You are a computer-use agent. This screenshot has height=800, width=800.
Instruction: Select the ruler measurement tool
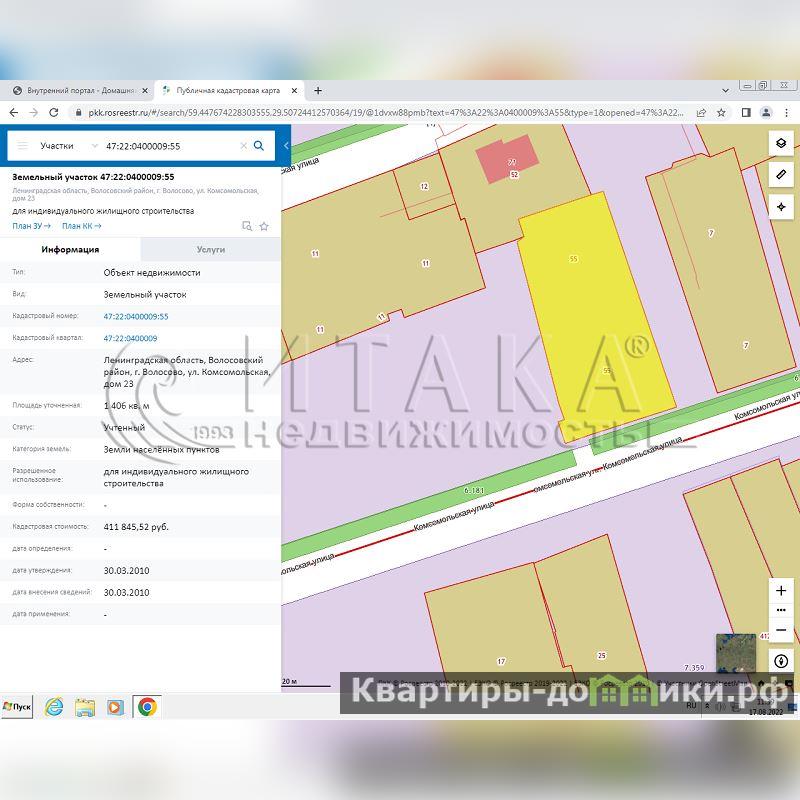click(x=781, y=175)
